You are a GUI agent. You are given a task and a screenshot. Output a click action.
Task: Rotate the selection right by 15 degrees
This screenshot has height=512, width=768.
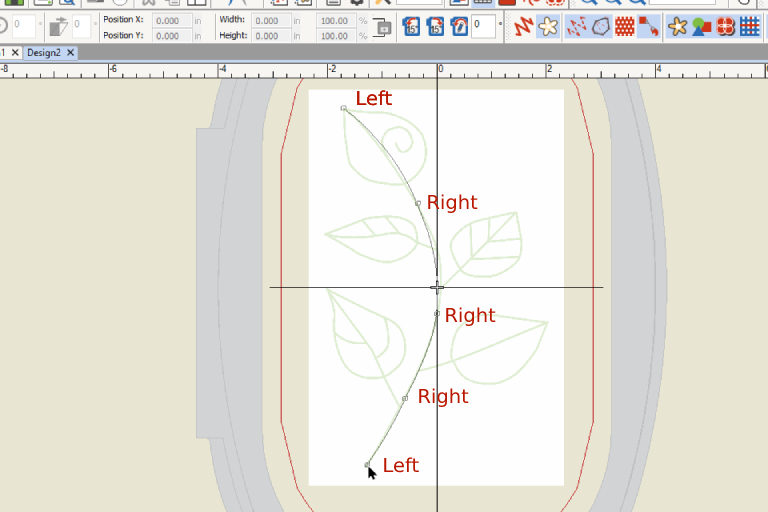[x=435, y=26]
